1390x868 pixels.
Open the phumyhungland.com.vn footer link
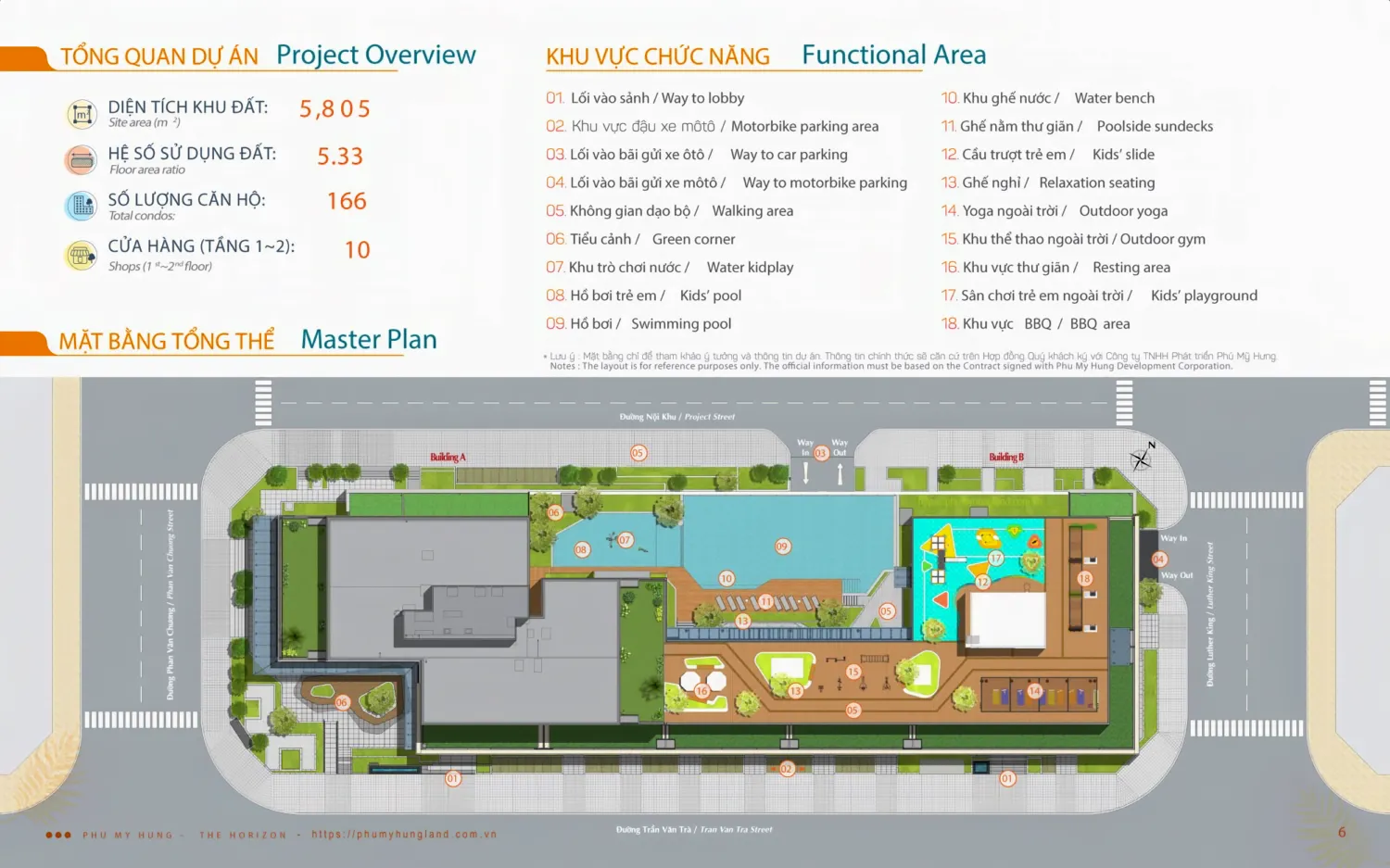point(404,835)
